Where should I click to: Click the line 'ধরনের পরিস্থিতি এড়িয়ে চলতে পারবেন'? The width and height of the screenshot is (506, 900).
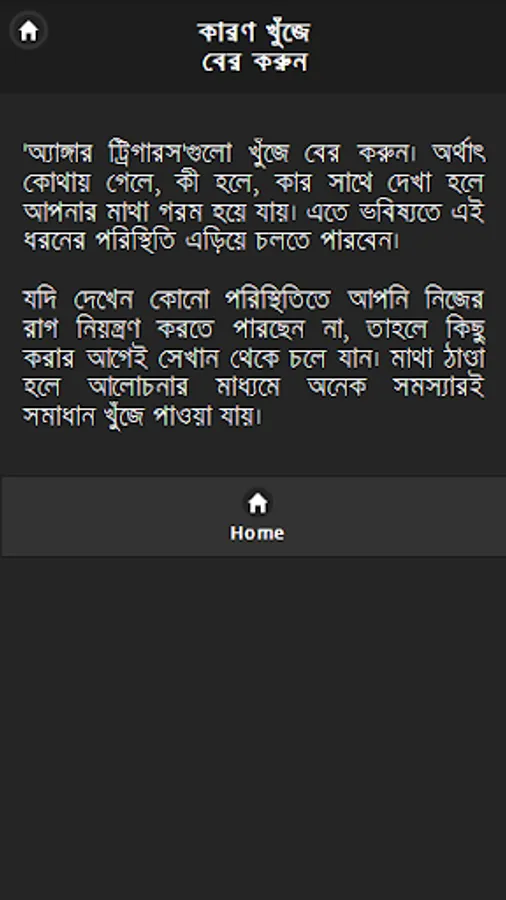tap(211, 241)
